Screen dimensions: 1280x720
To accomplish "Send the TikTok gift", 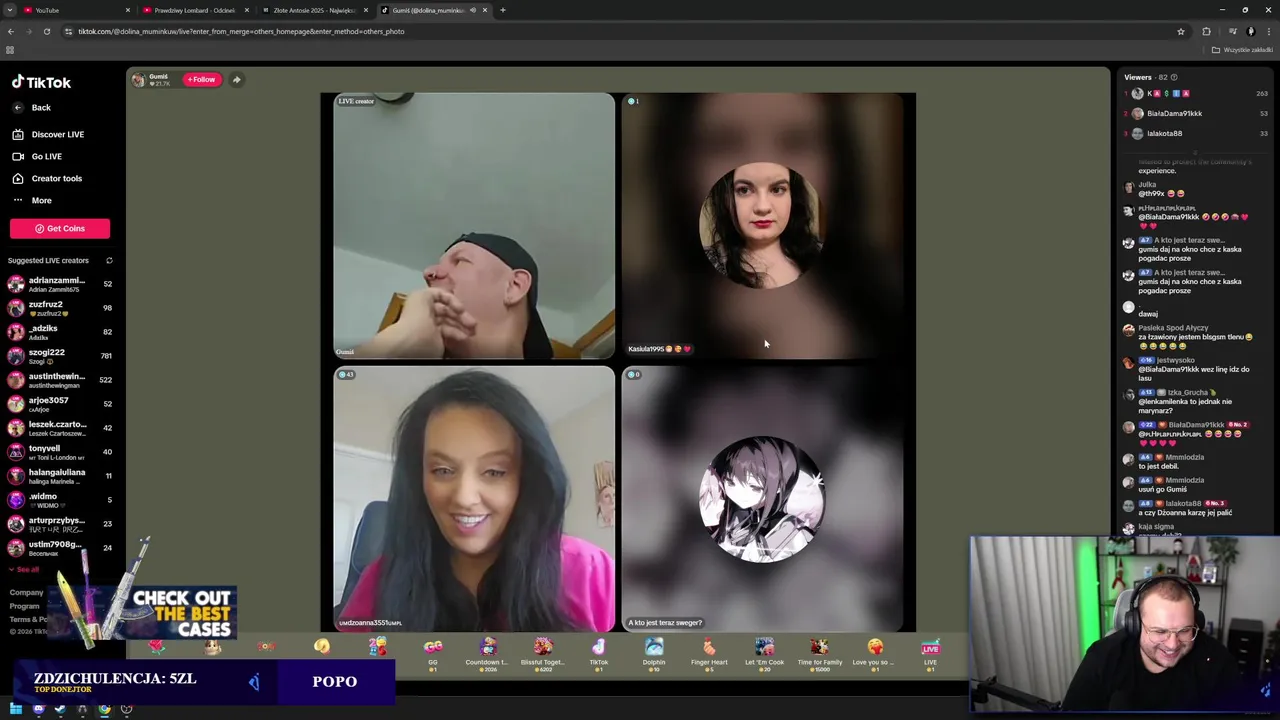I will (598, 653).
